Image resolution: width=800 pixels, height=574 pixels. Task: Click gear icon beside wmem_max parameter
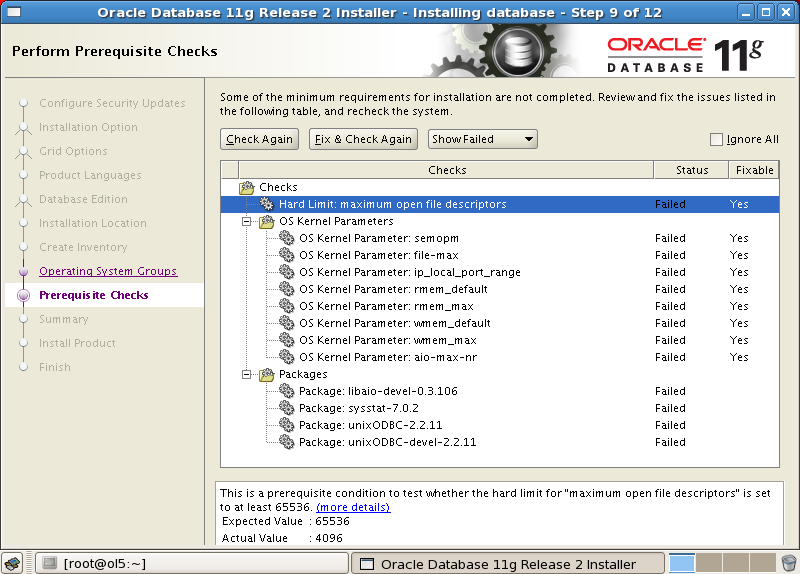click(287, 340)
